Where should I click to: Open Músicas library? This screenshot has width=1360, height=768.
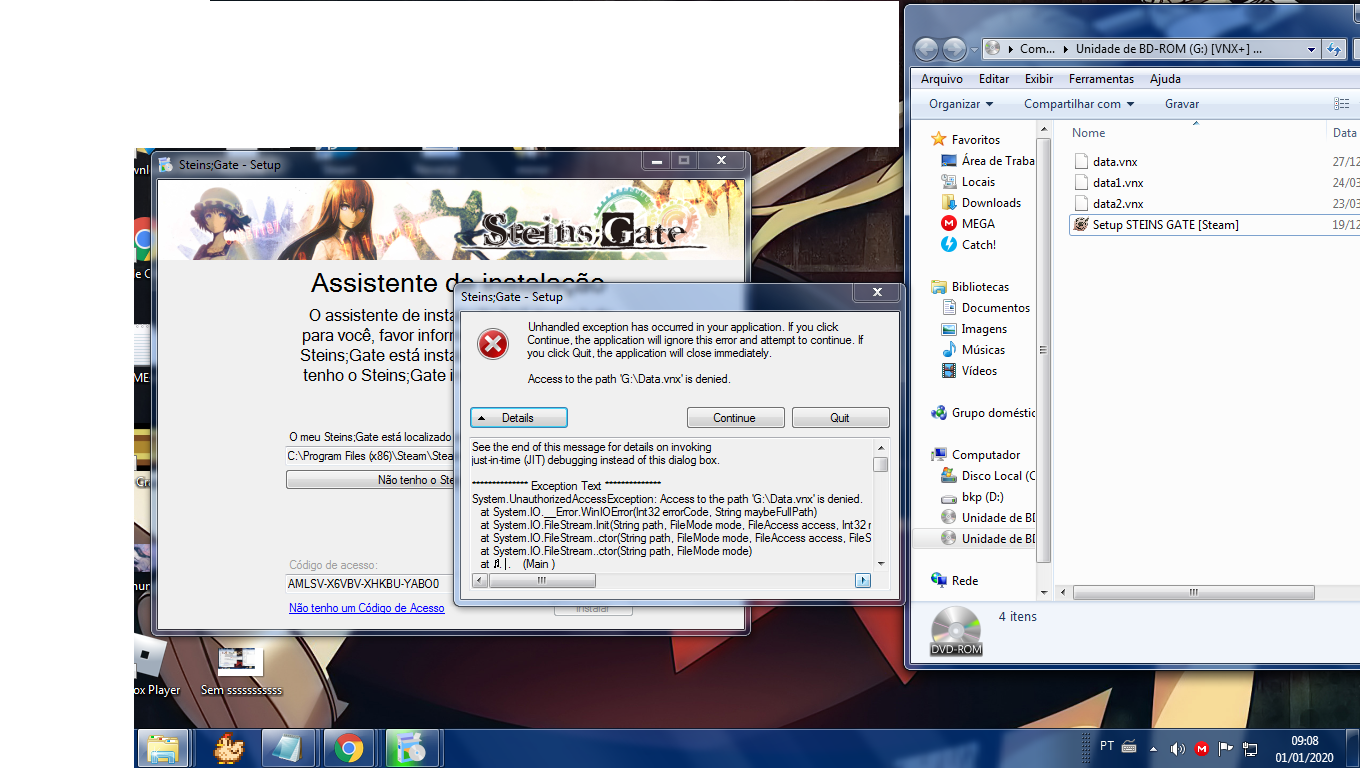click(973, 350)
